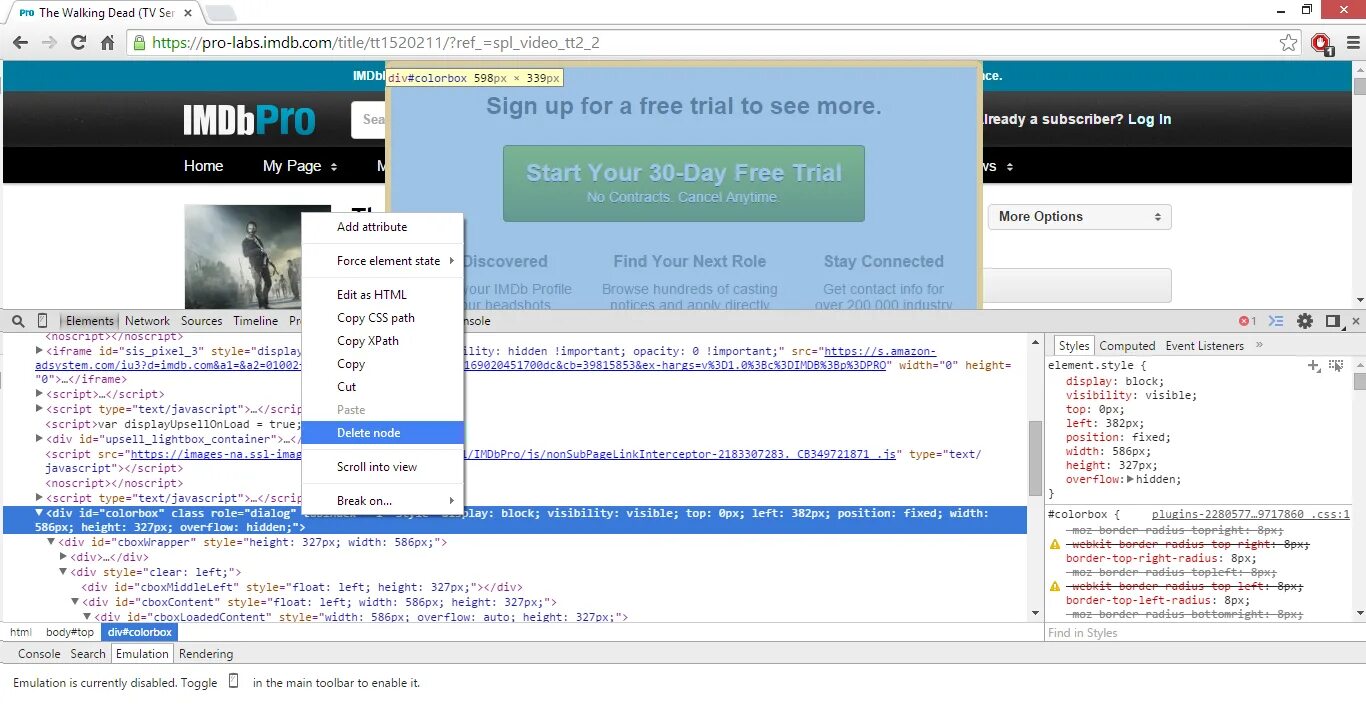
Task: Show more Styles sidebar tabs chevron
Action: tap(1259, 345)
